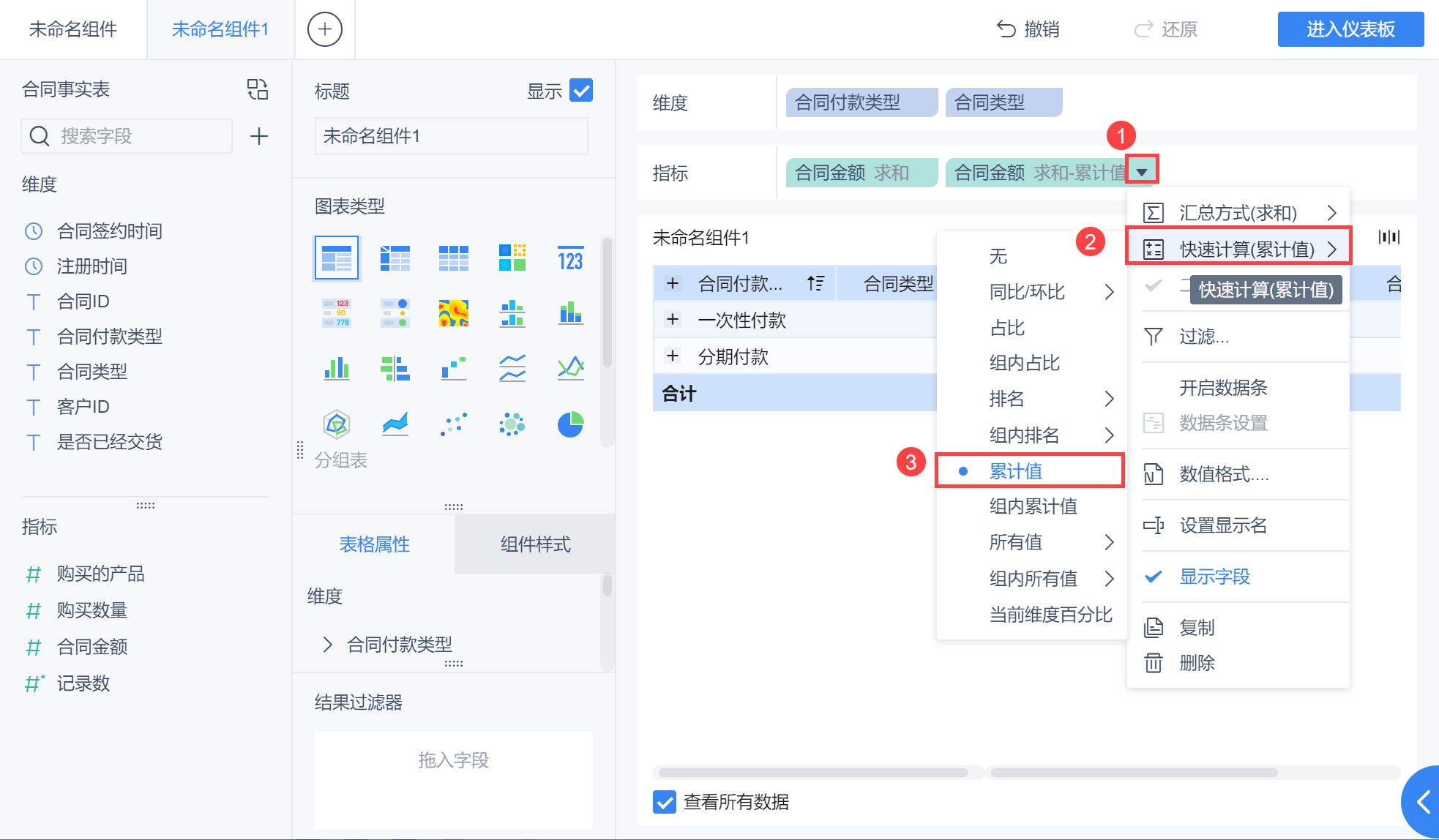This screenshot has width=1439, height=840.
Task: Select the scatter plot chart type icon
Action: [x=453, y=424]
